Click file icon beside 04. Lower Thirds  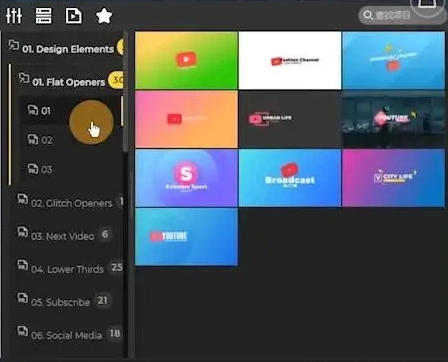(x=23, y=265)
